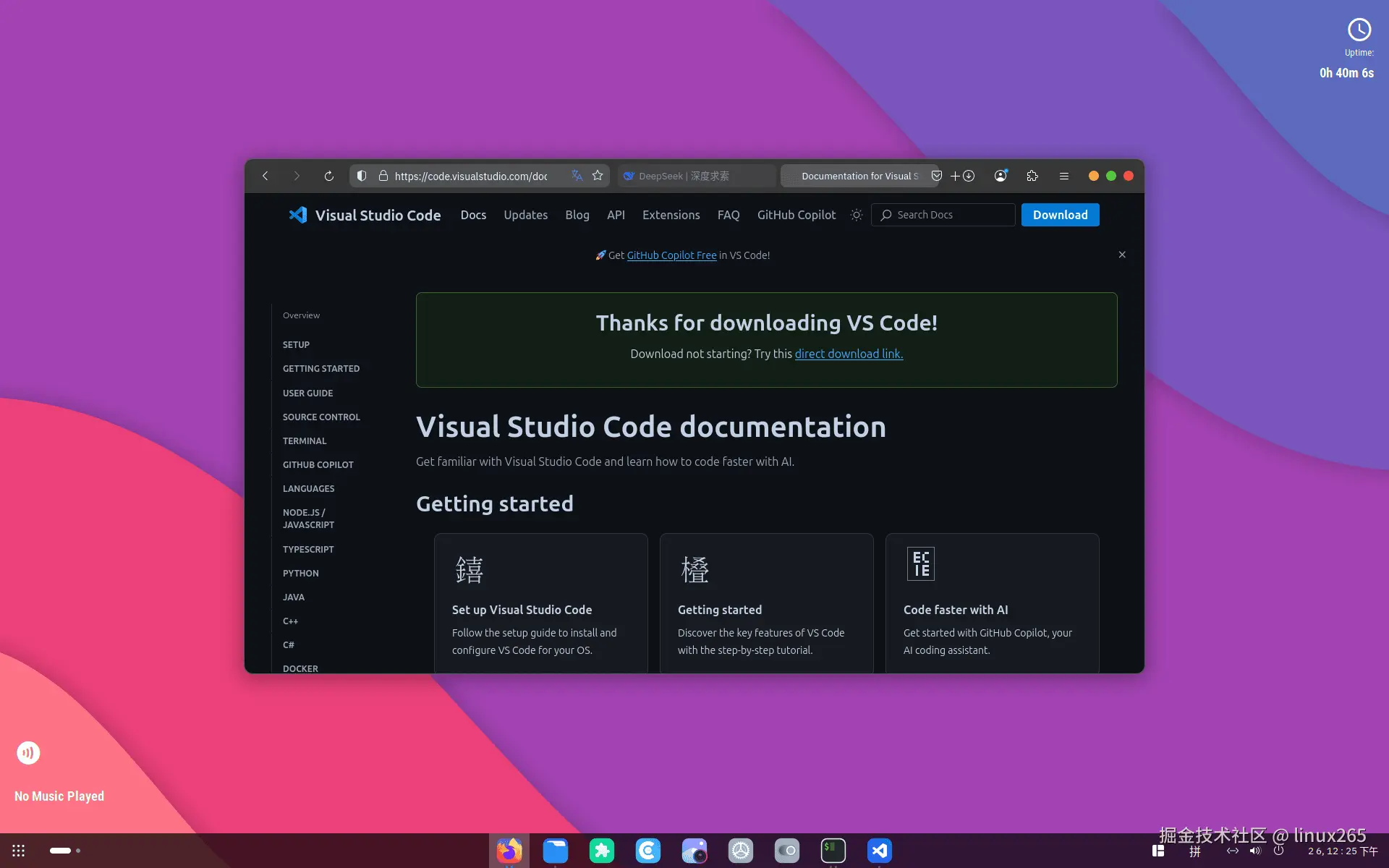The width and height of the screenshot is (1389, 868).
Task: Follow the direct download link
Action: [849, 354]
